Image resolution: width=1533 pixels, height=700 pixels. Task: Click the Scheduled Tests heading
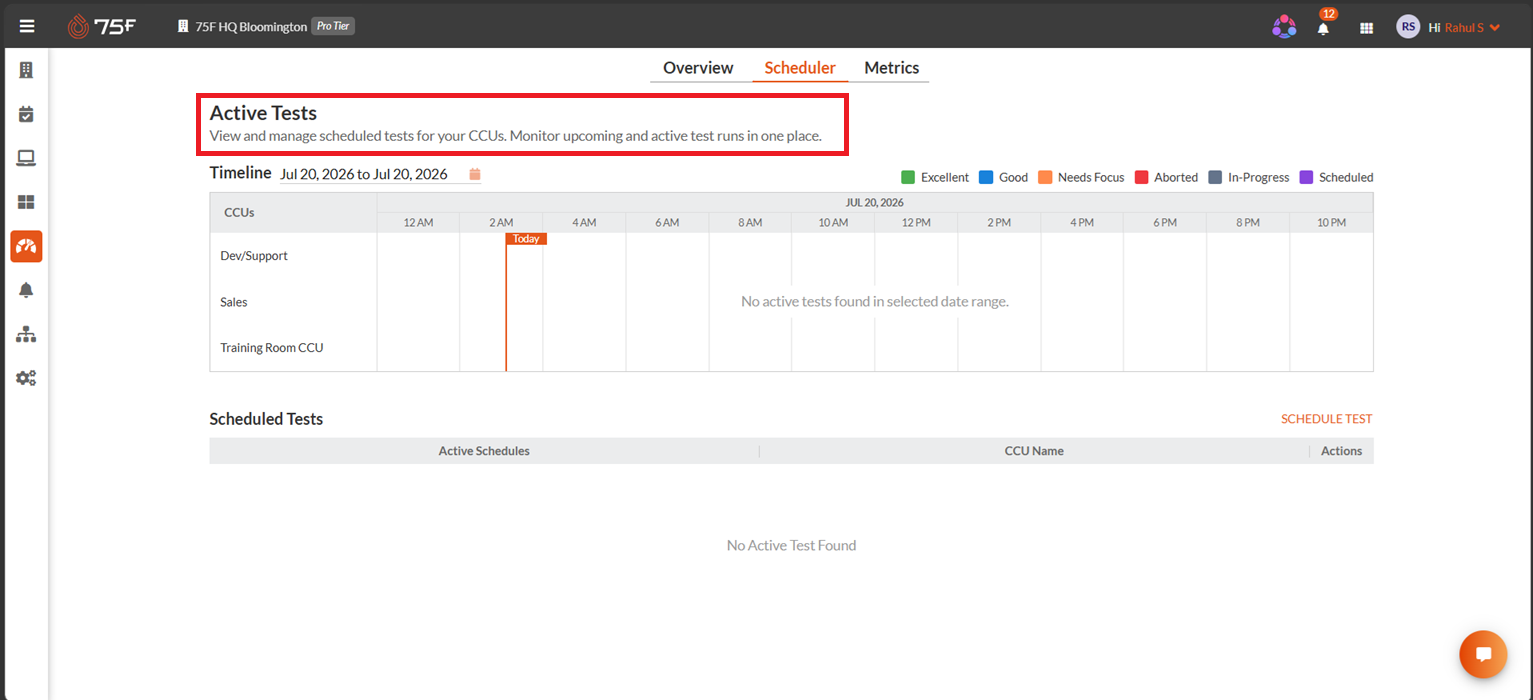point(266,419)
